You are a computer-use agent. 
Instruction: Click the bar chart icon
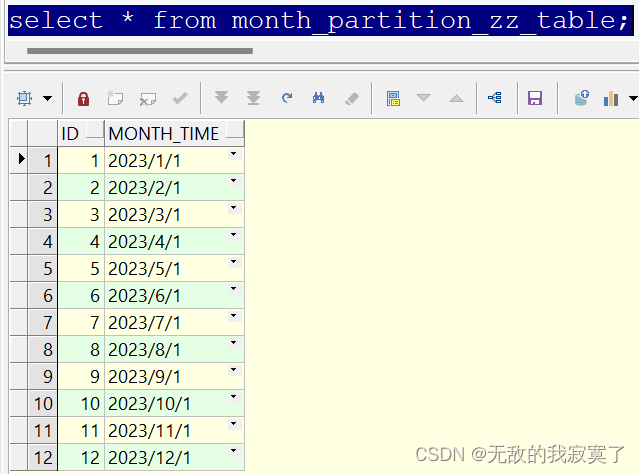click(610, 98)
